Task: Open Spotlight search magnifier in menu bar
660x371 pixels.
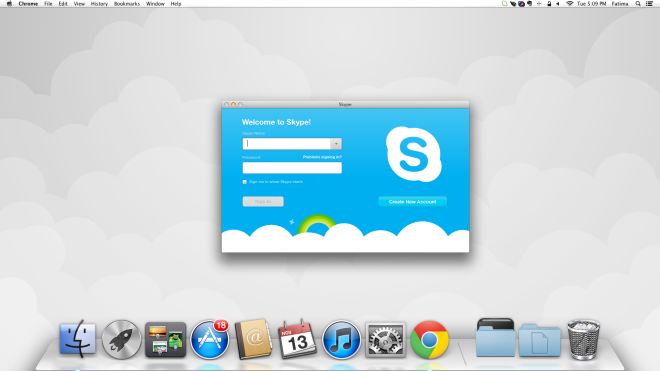Action: coord(638,4)
